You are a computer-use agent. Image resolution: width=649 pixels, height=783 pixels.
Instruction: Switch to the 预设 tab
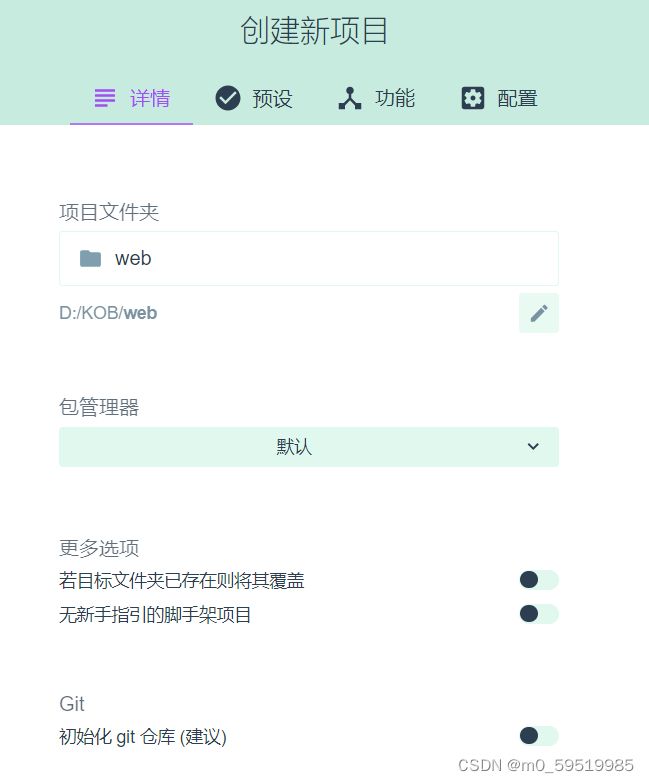[x=254, y=98]
